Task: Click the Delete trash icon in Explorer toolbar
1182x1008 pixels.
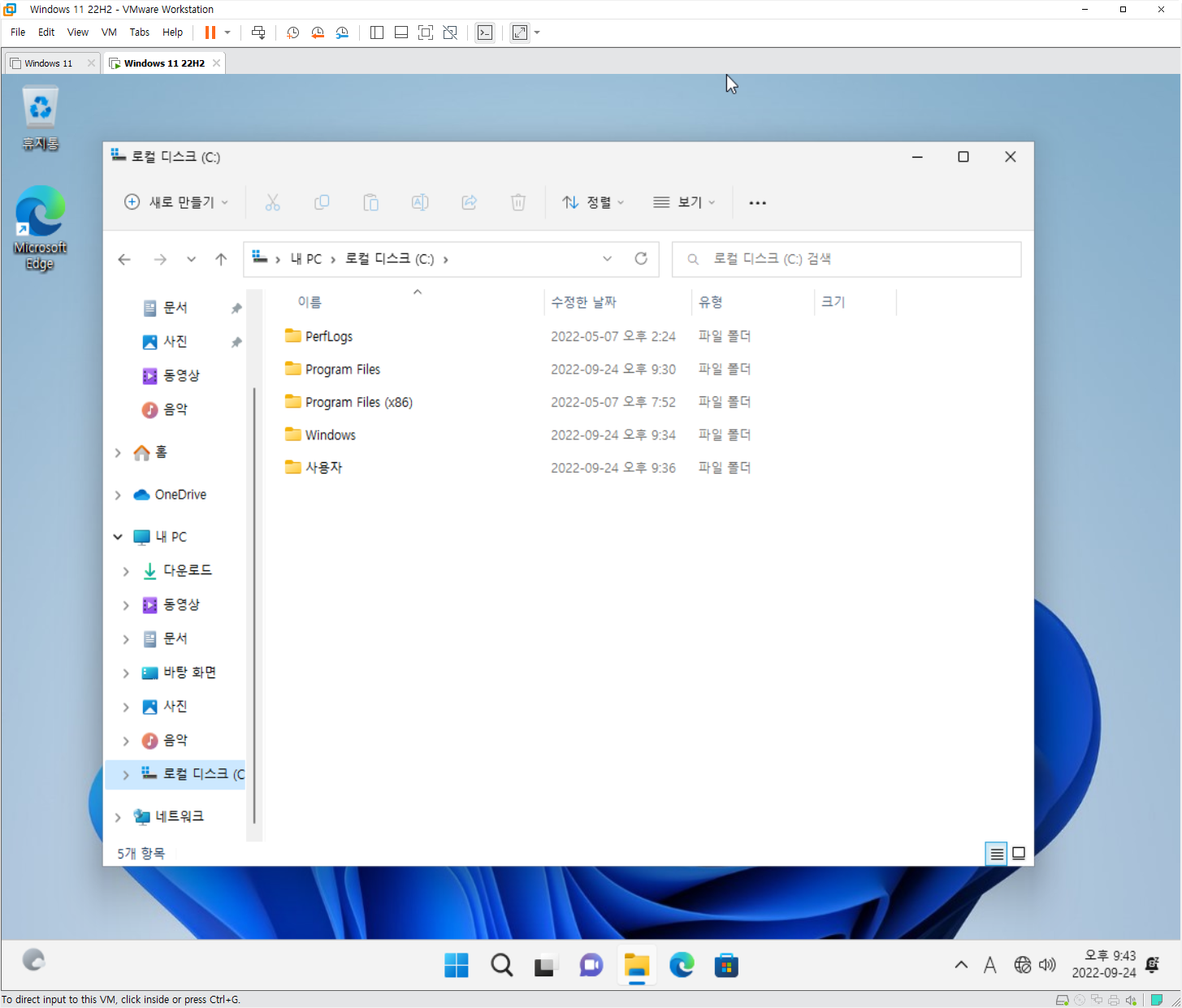Action: click(518, 202)
